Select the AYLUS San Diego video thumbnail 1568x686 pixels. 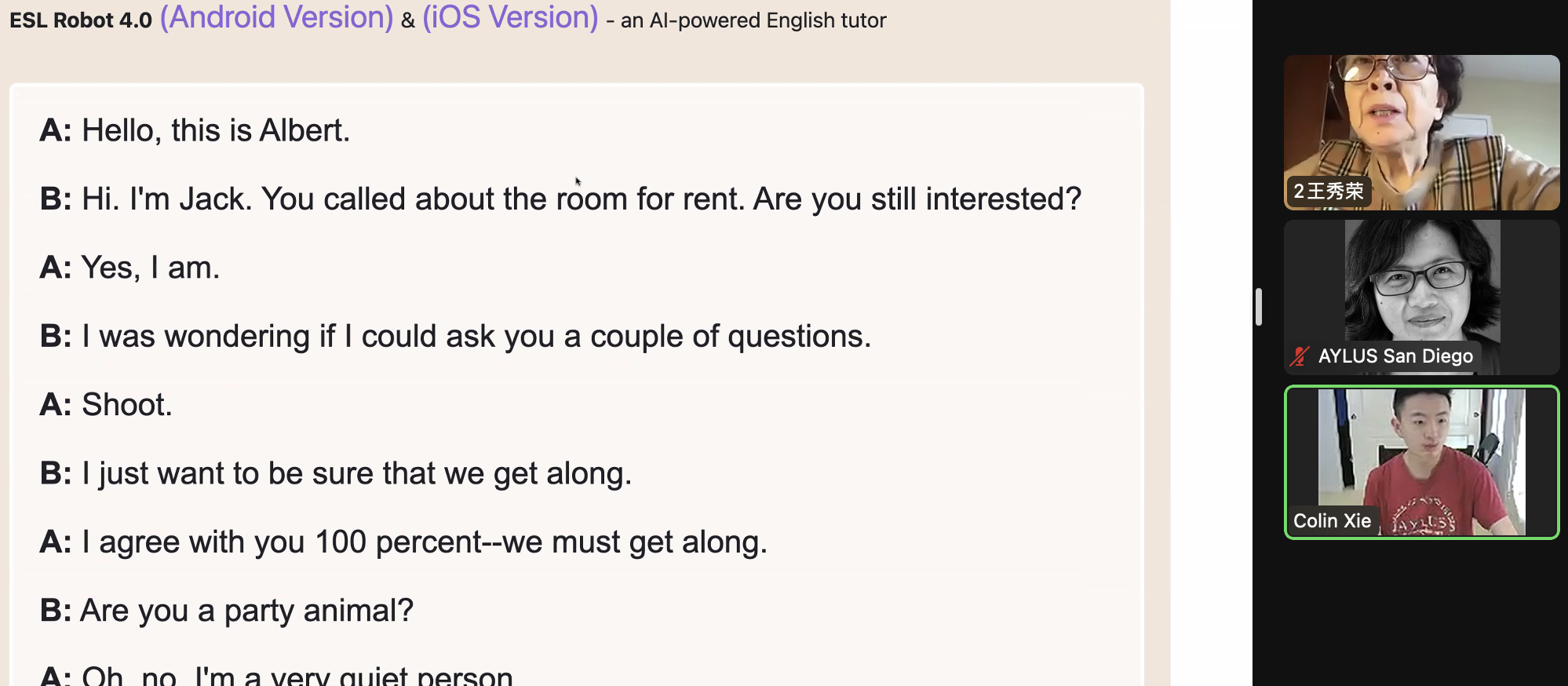[x=1421, y=297]
